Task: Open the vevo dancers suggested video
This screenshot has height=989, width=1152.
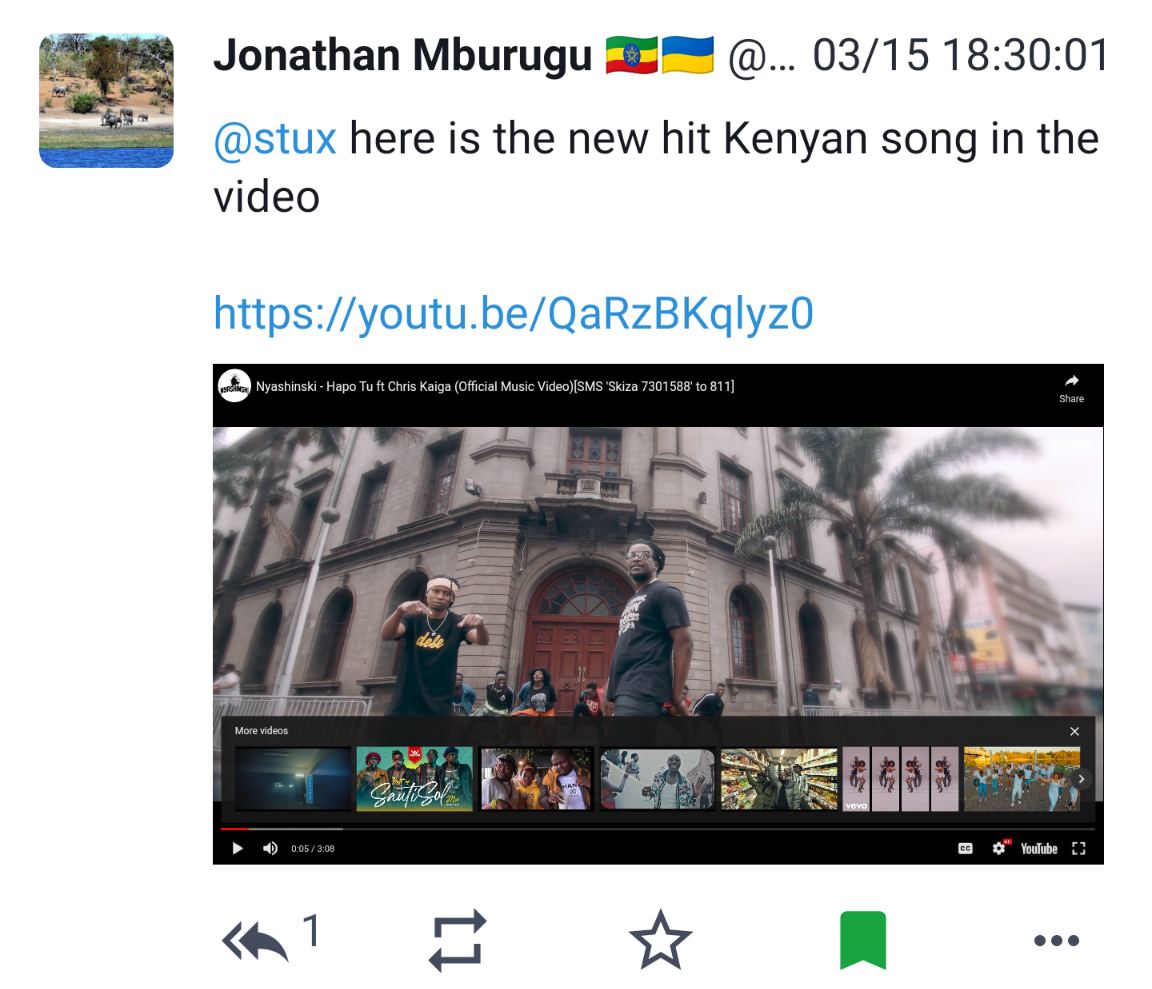Action: coord(901,779)
